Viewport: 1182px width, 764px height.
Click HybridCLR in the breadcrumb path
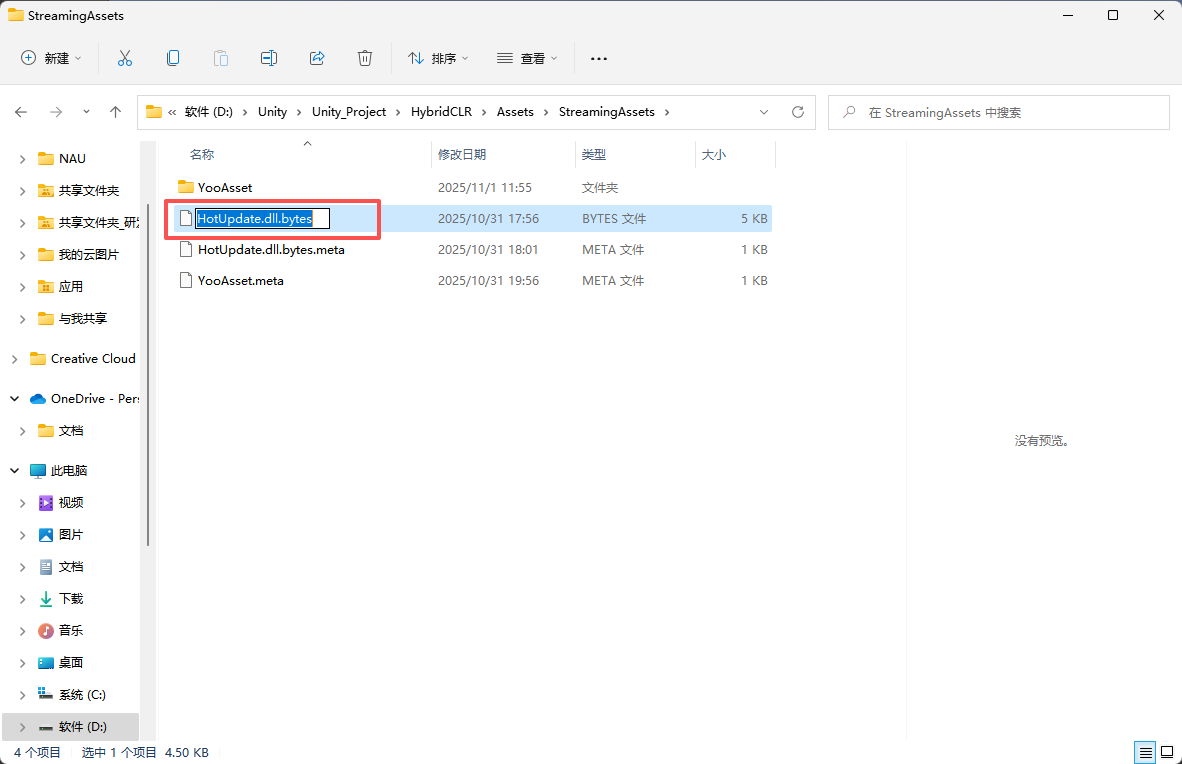pyautogui.click(x=441, y=112)
